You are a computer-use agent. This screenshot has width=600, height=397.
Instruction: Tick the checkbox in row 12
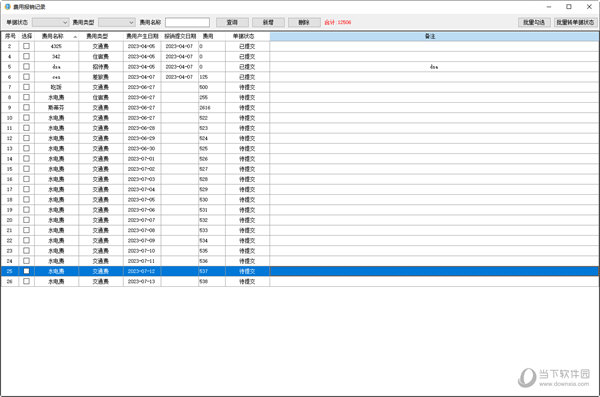[x=26, y=138]
